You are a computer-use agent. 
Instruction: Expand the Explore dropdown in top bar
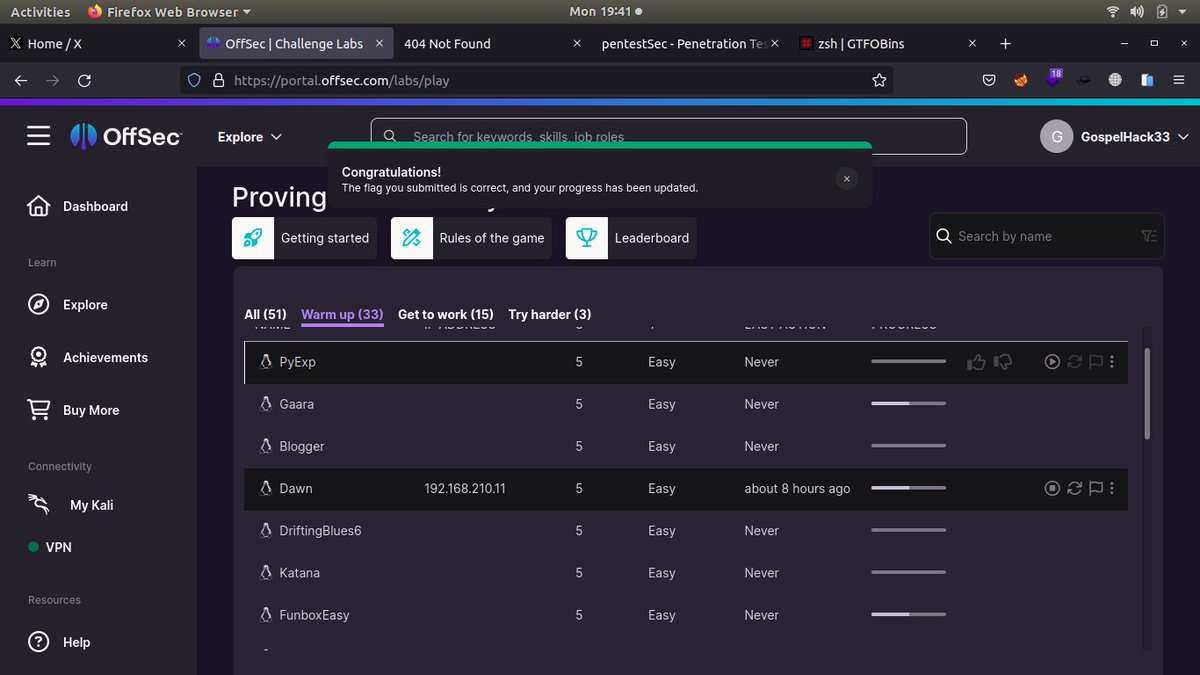tap(250, 137)
